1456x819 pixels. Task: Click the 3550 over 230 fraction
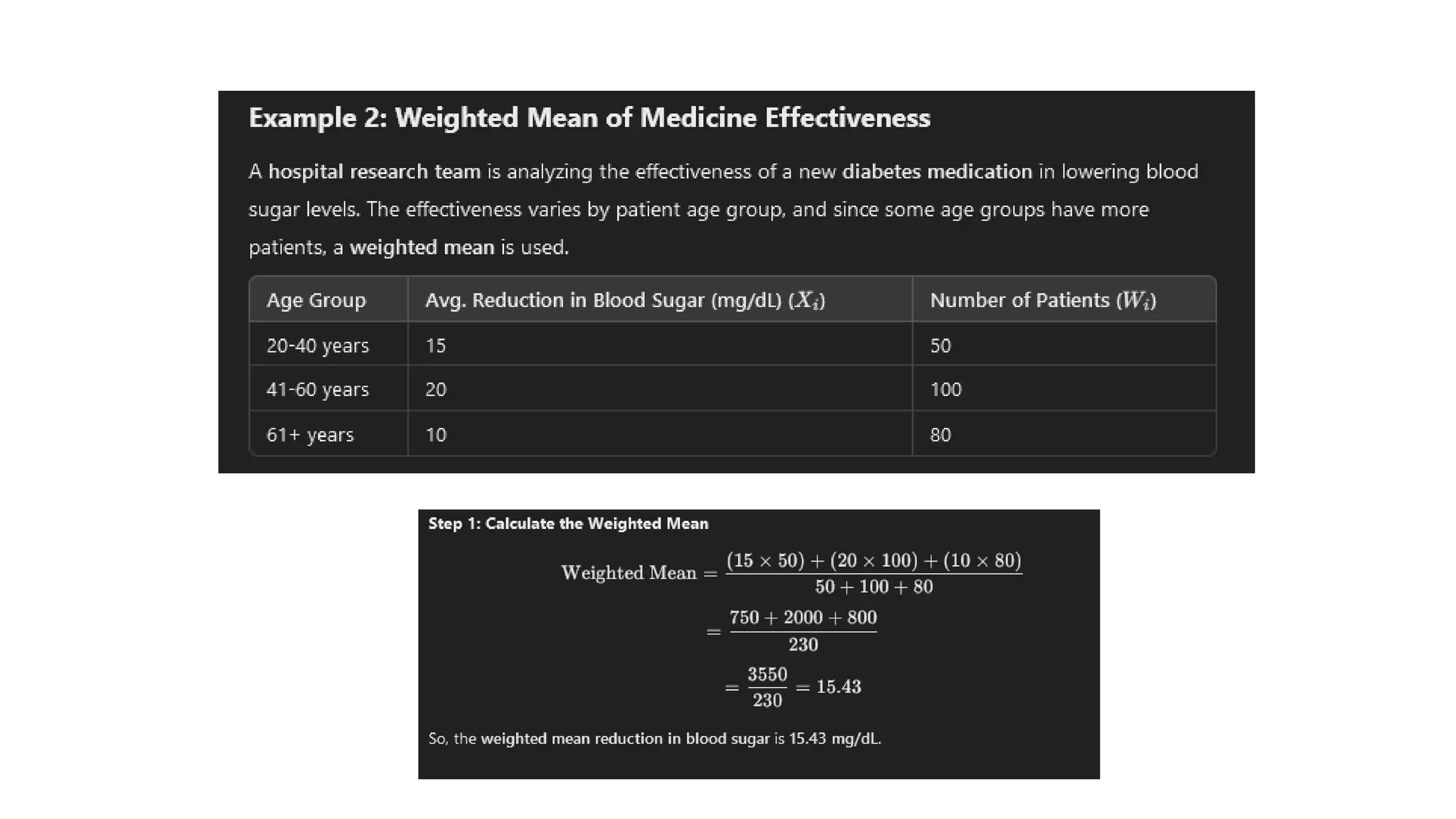pos(767,687)
